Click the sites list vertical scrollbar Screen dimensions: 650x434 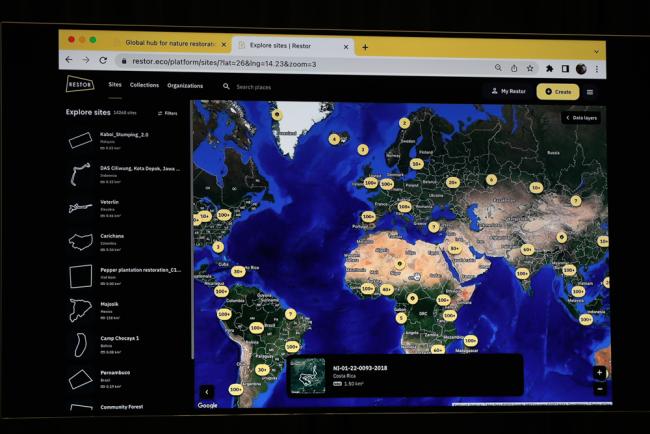pos(192,230)
